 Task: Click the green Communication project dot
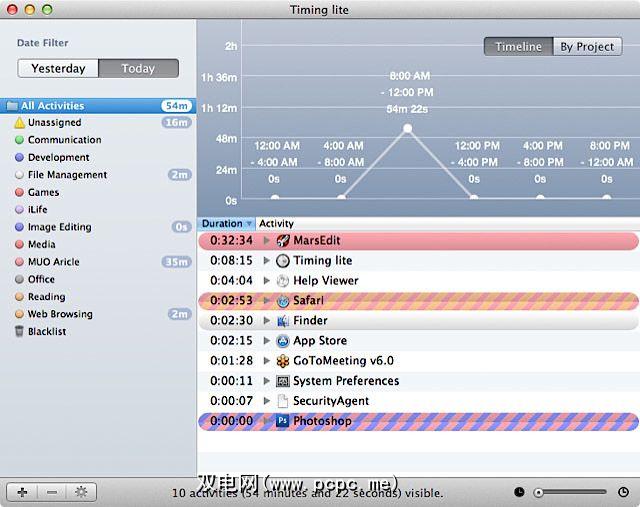click(x=19, y=140)
